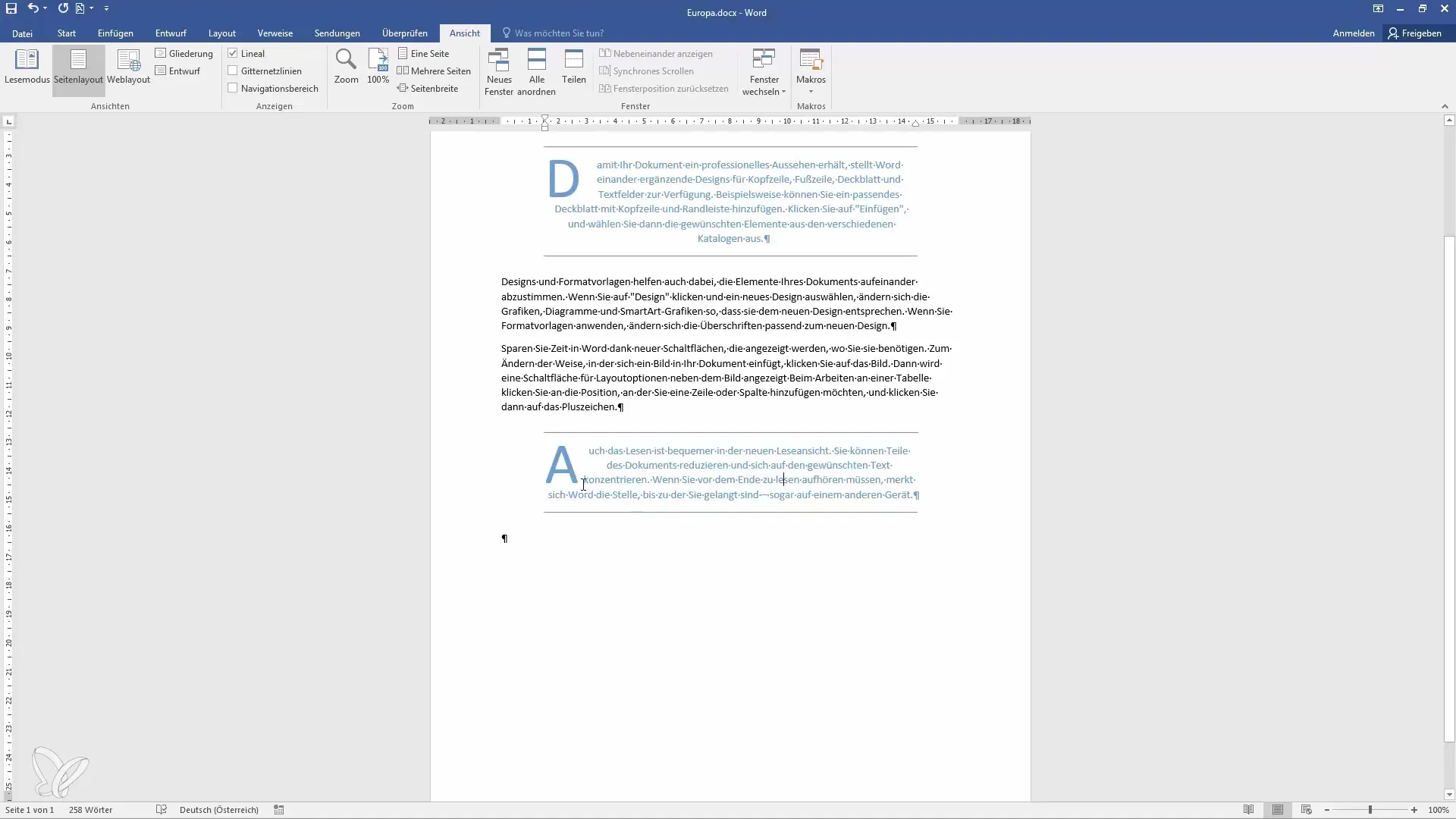The height and width of the screenshot is (819, 1456).
Task: Select Seitenbreite zoom option
Action: coord(428,88)
